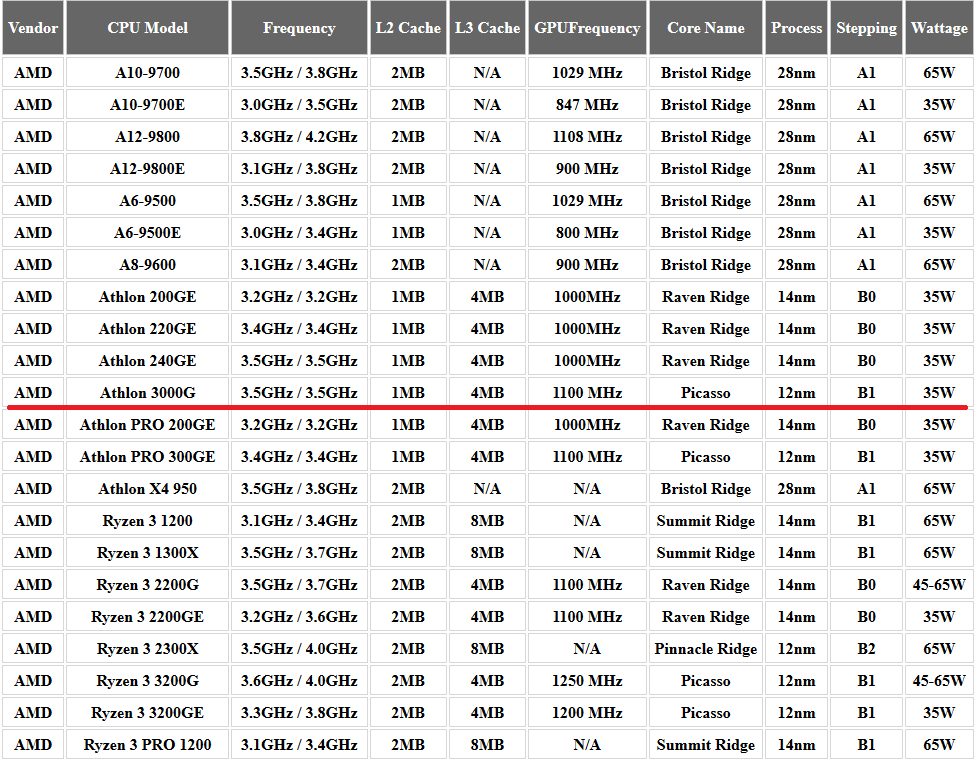Image resolution: width=976 pixels, height=760 pixels.
Task: Click the 800 MHz GPU frequency cell
Action: click(587, 233)
